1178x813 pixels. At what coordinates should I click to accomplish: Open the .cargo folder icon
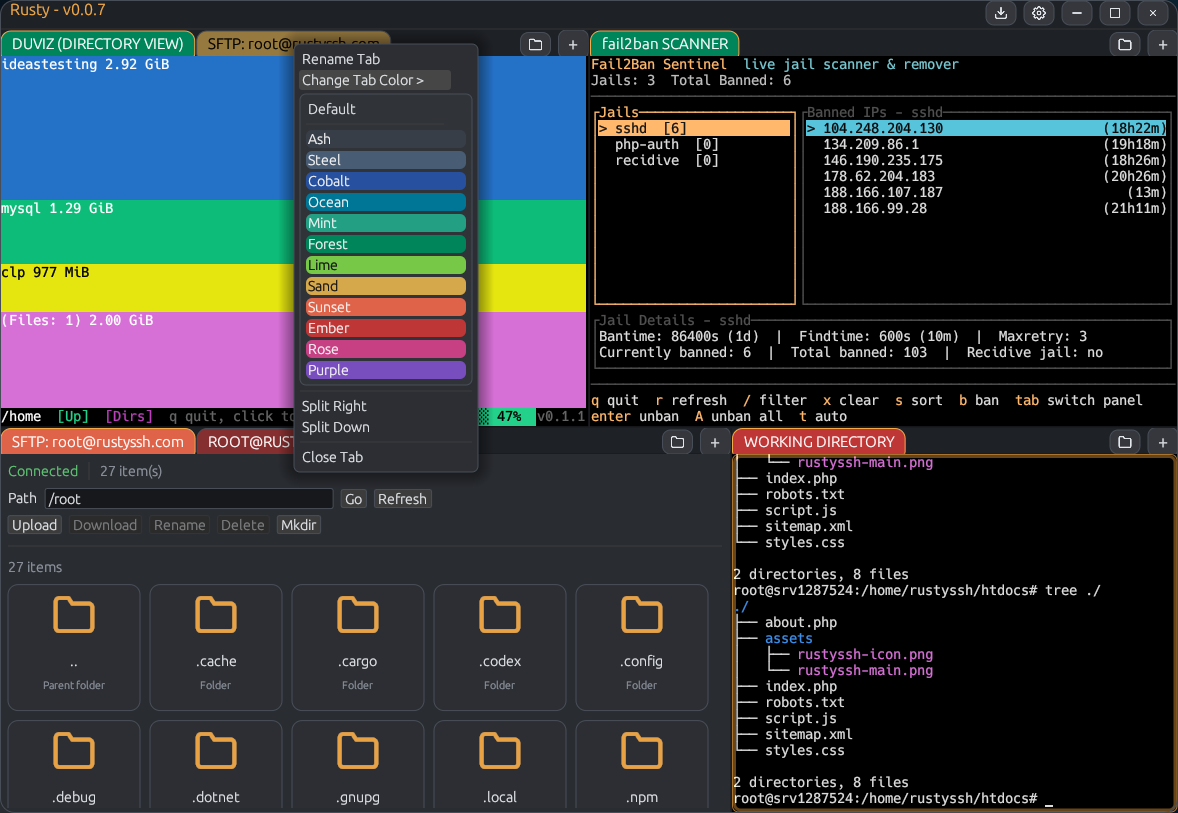point(357,616)
